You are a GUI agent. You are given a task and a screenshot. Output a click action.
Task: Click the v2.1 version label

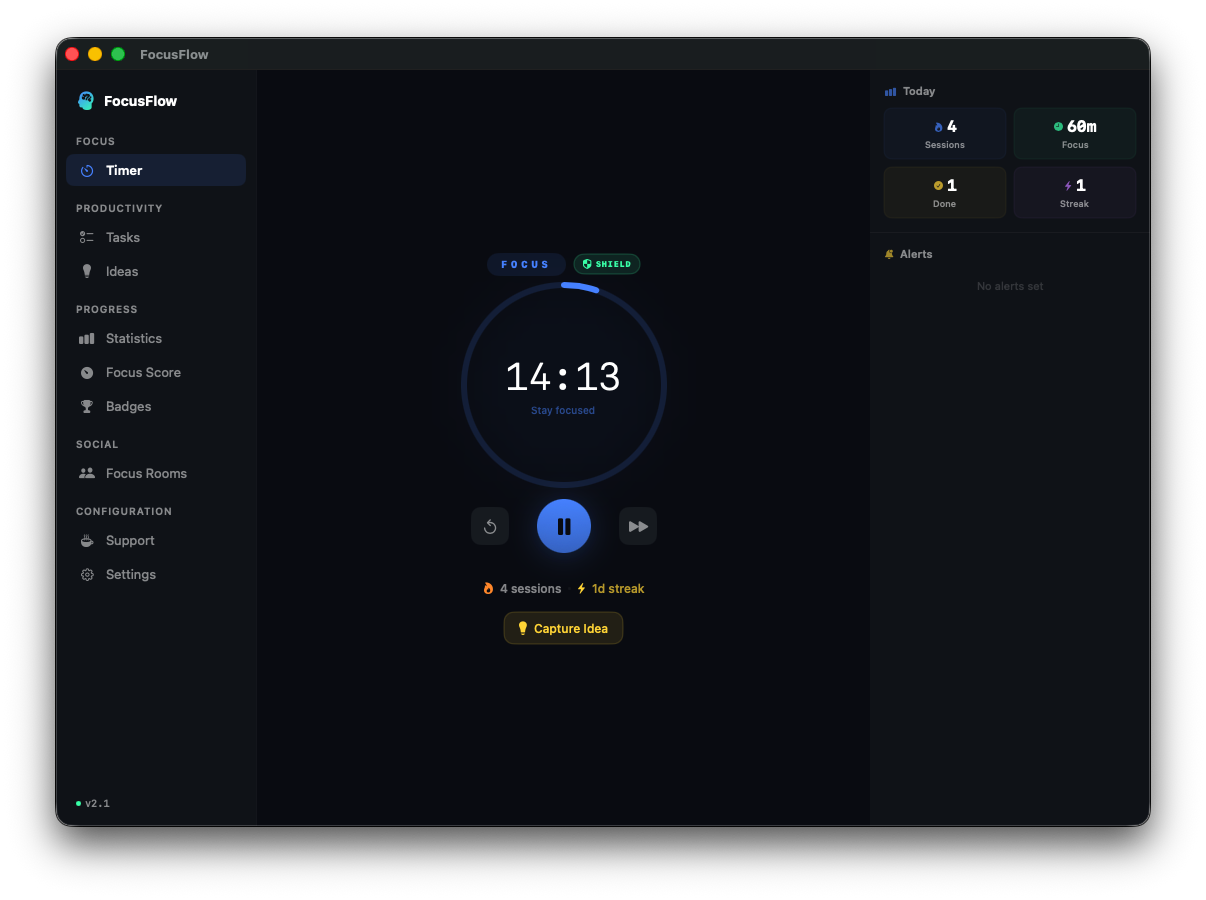coord(97,803)
